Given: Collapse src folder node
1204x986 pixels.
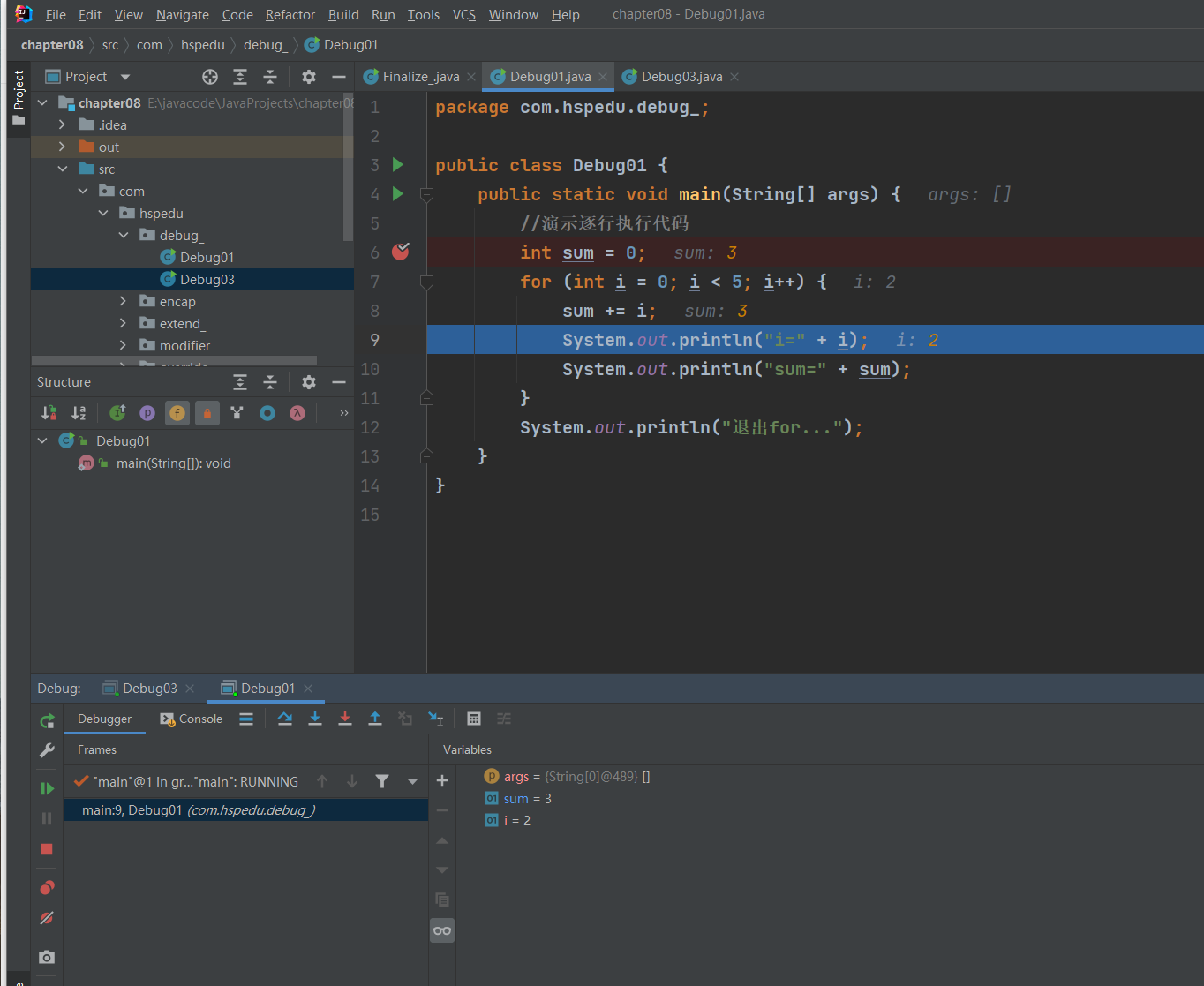Looking at the screenshot, I should click(62, 169).
